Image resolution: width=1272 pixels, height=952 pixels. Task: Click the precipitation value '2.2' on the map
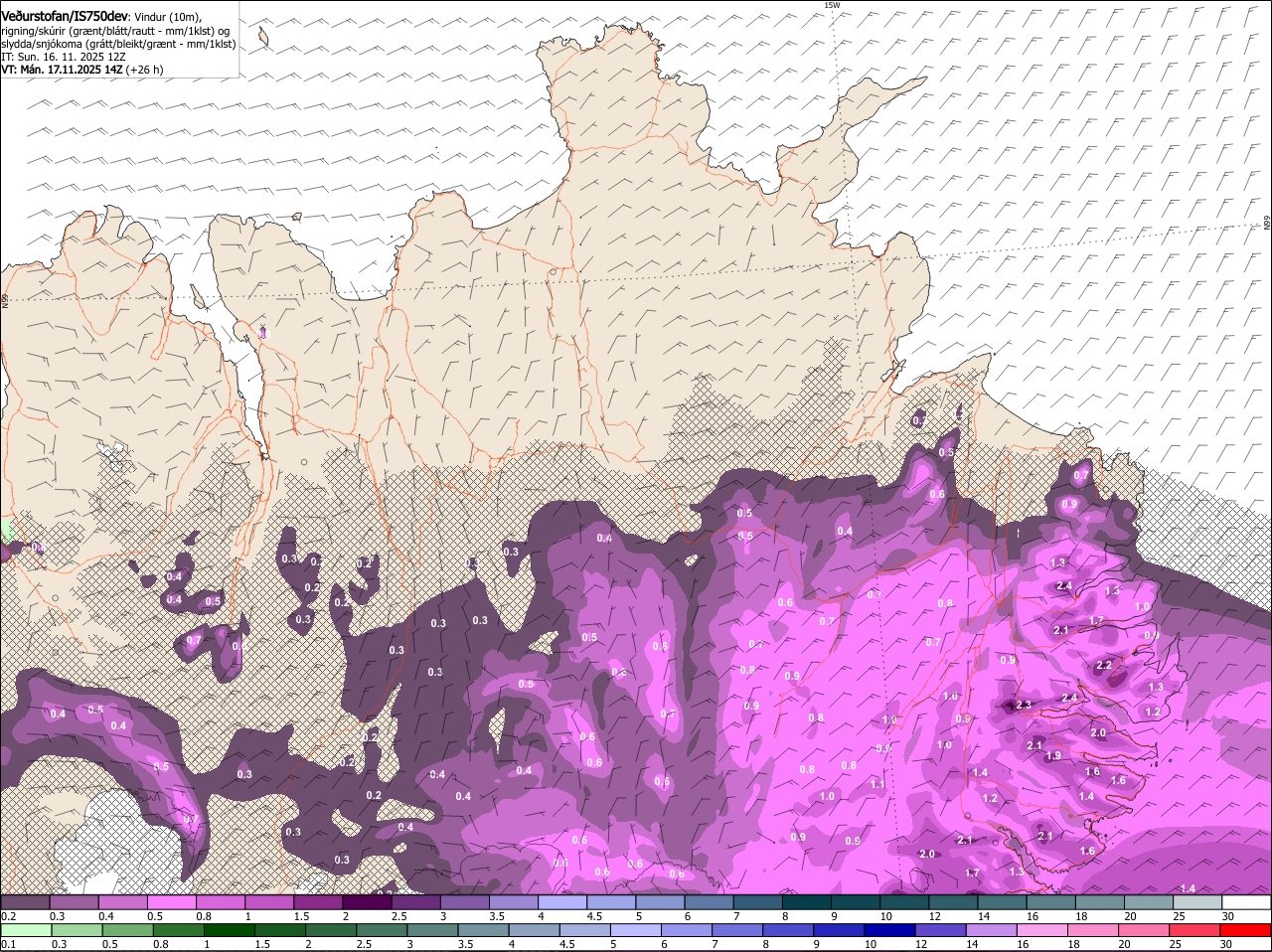pos(1103,666)
